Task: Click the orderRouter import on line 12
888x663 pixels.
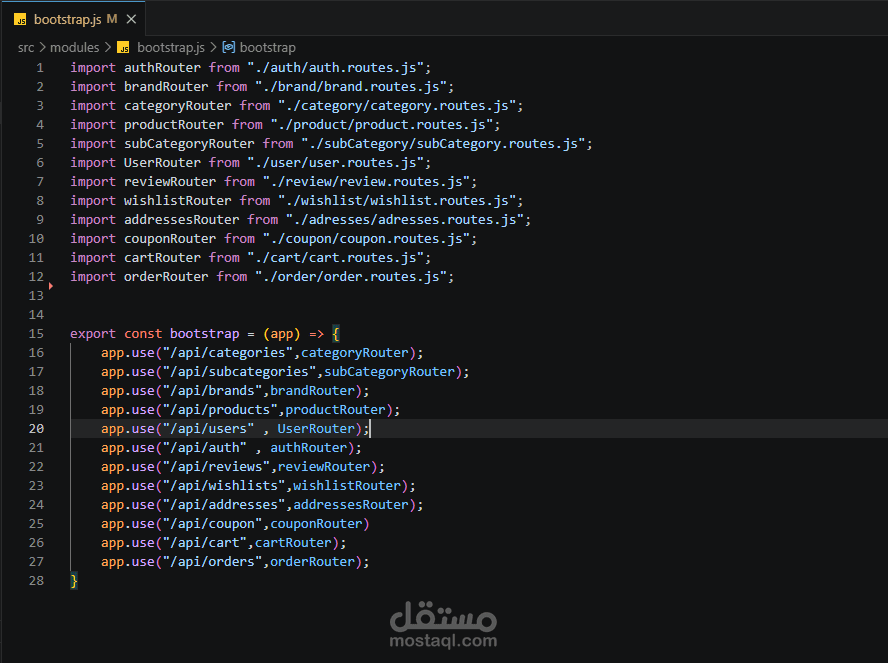Action: point(164,276)
